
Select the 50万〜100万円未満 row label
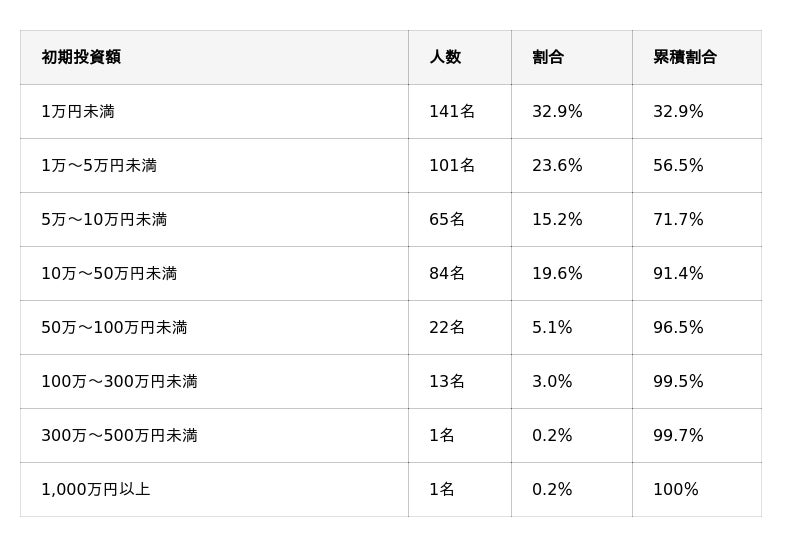click(x=114, y=327)
